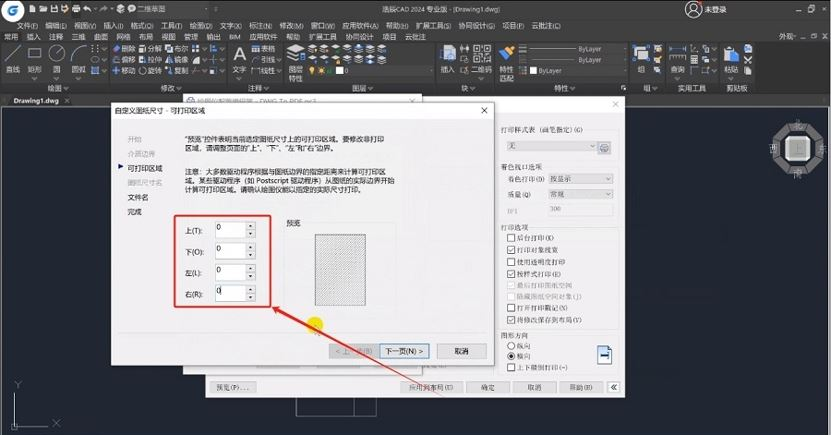Toggle 将修改保存到布局 checkbox
831x435 pixels.
point(511,320)
